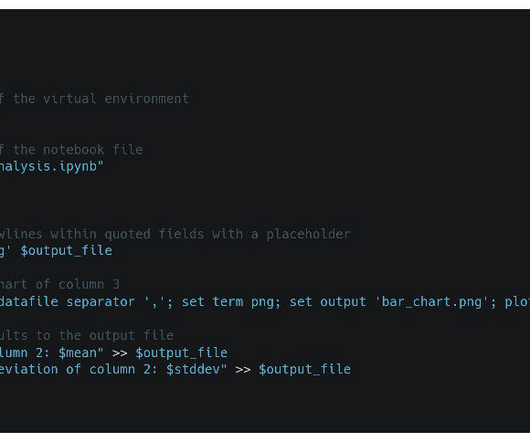This screenshot has height=442, width=530.
Task: Click $output_file on the $stddev line
Action: tap(305, 369)
